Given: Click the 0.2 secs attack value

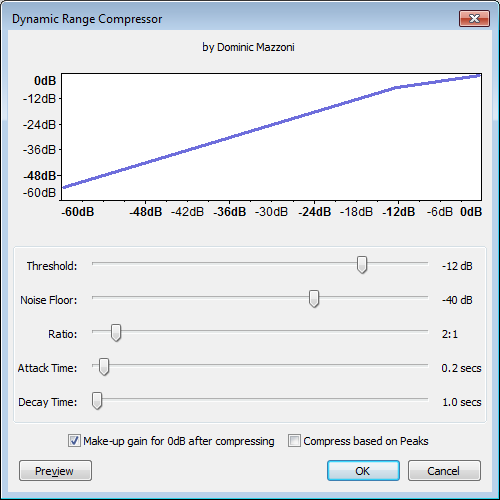Looking at the screenshot, I should click(461, 368).
